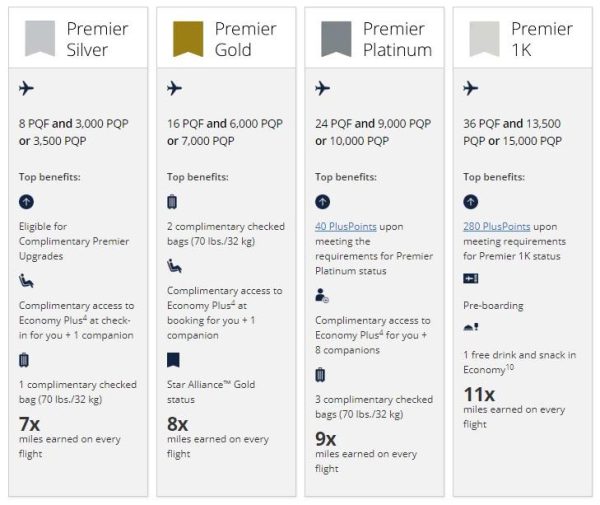Click the Pre-boarding ticket icon
600x505 pixels.
(x=471, y=277)
